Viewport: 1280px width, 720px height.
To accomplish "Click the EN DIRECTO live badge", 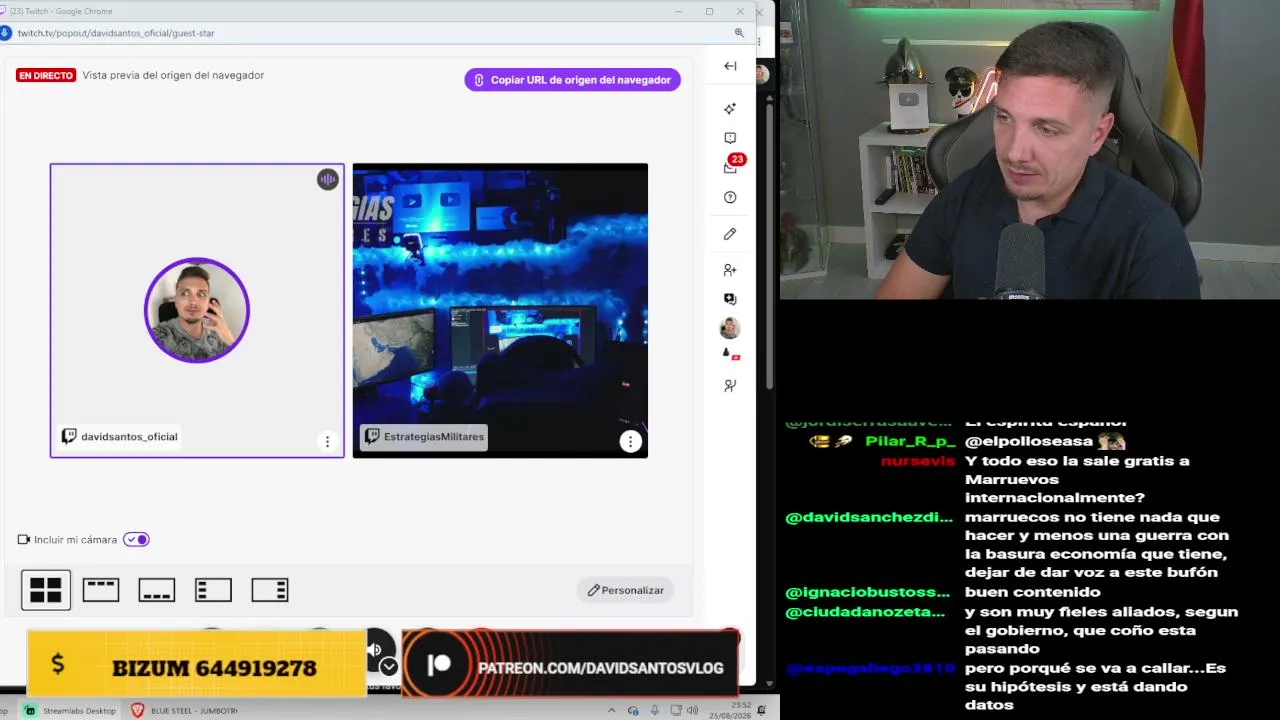I will pos(46,75).
